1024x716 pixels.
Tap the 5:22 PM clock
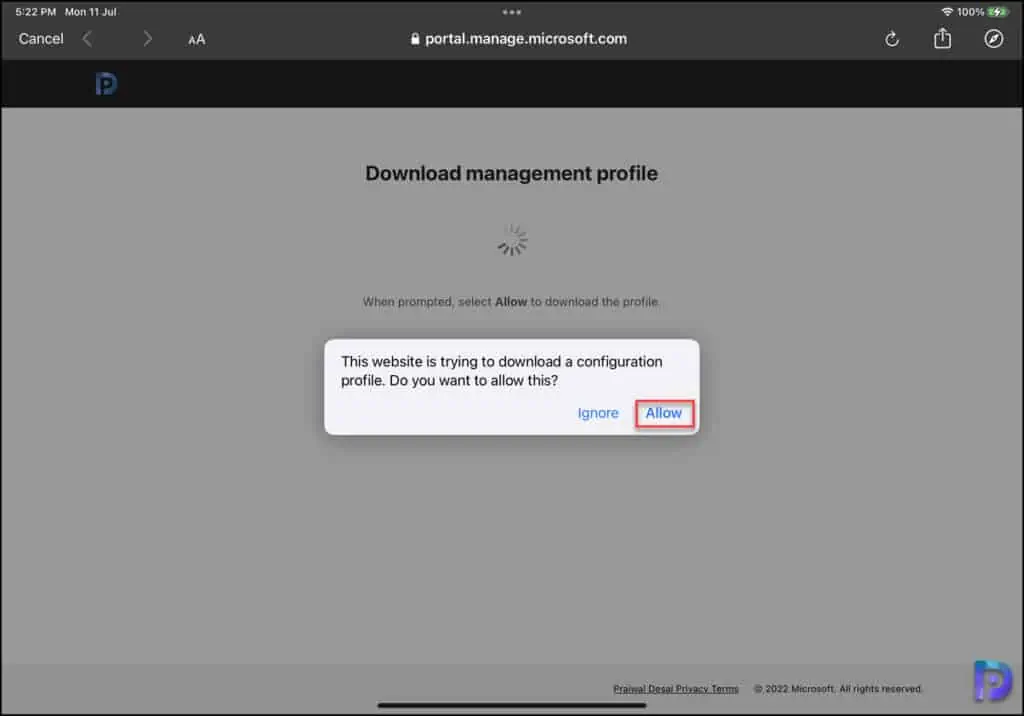[x=36, y=12]
